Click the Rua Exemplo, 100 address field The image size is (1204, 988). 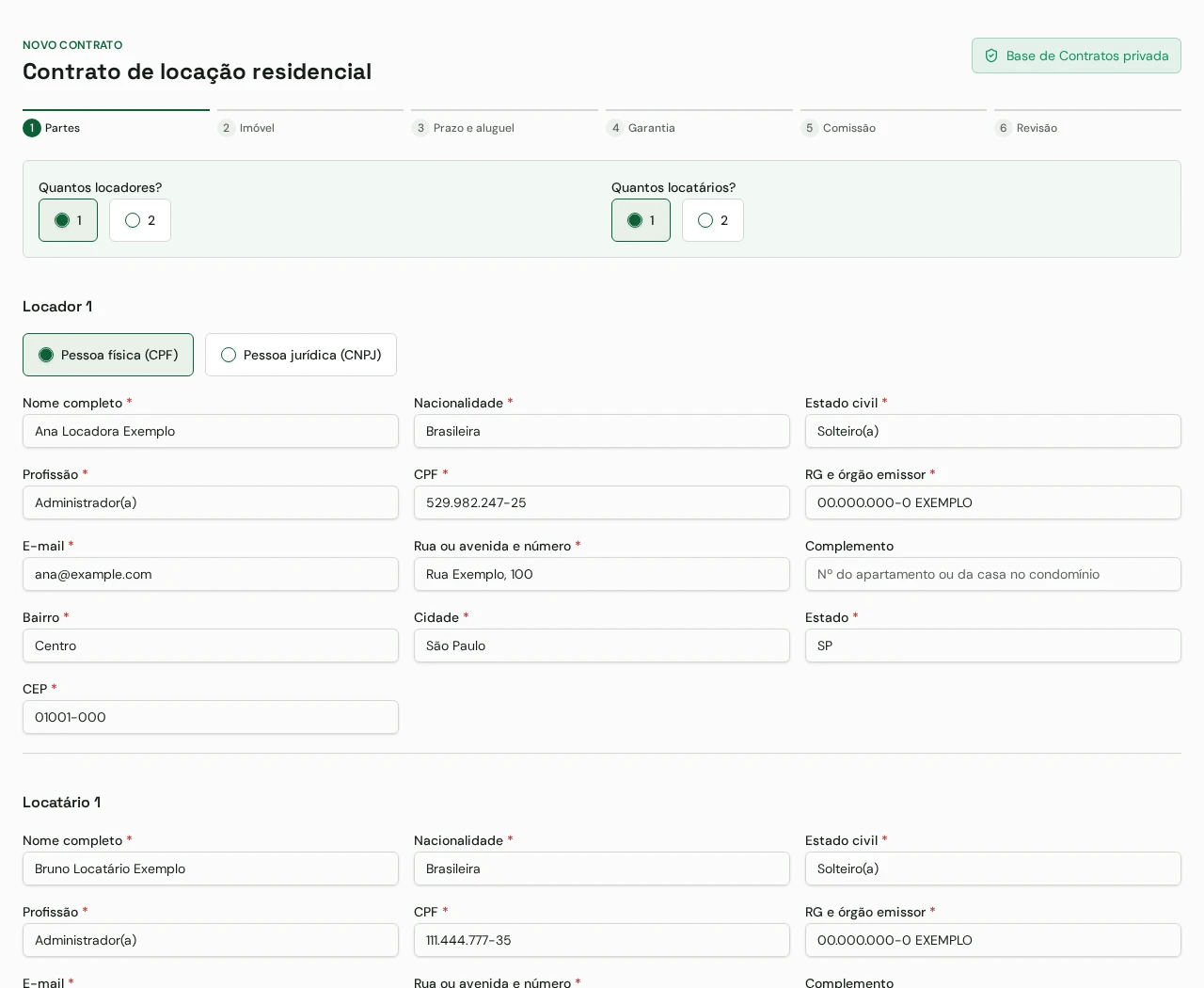click(x=602, y=574)
